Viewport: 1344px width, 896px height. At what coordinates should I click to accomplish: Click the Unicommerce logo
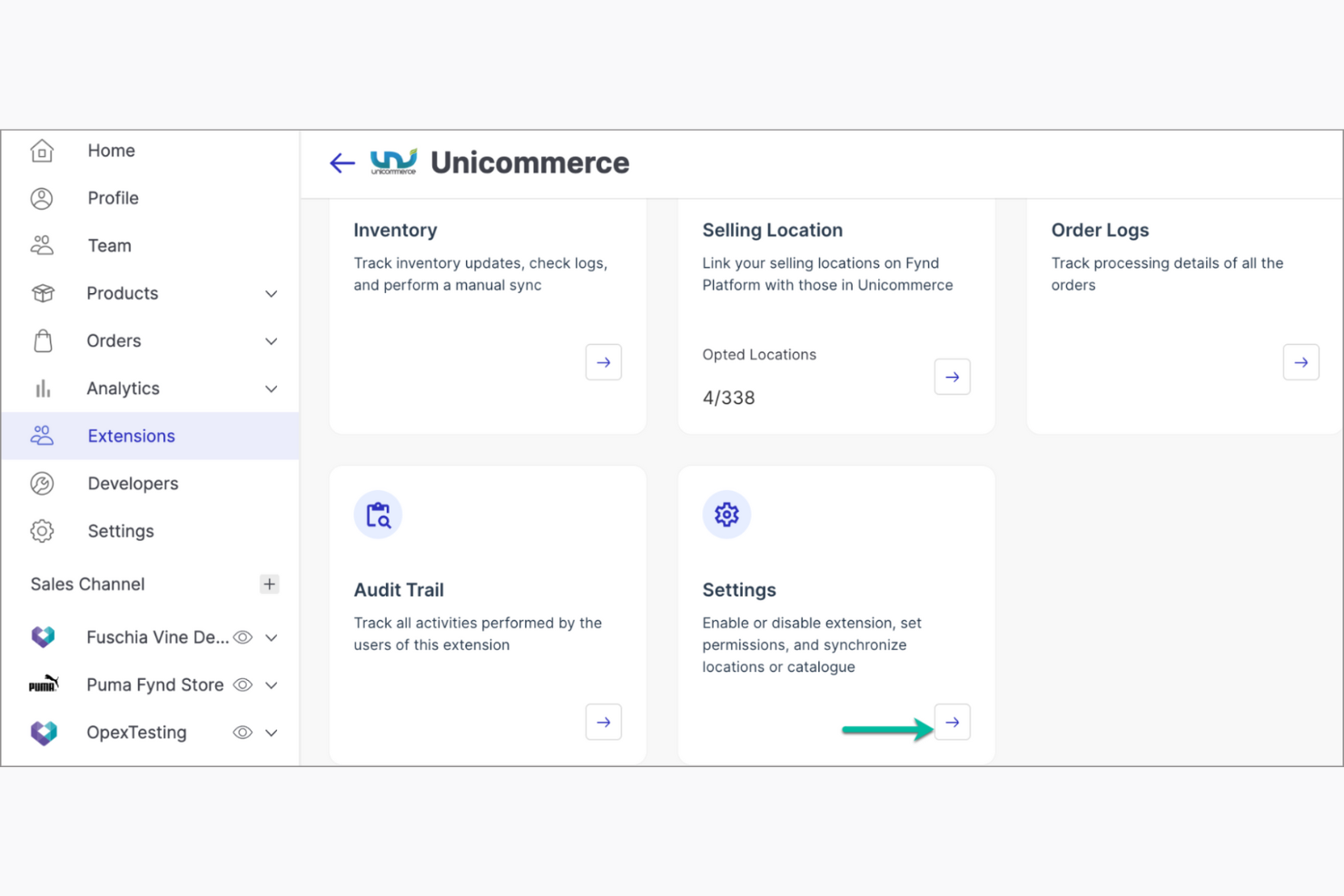pyautogui.click(x=393, y=162)
